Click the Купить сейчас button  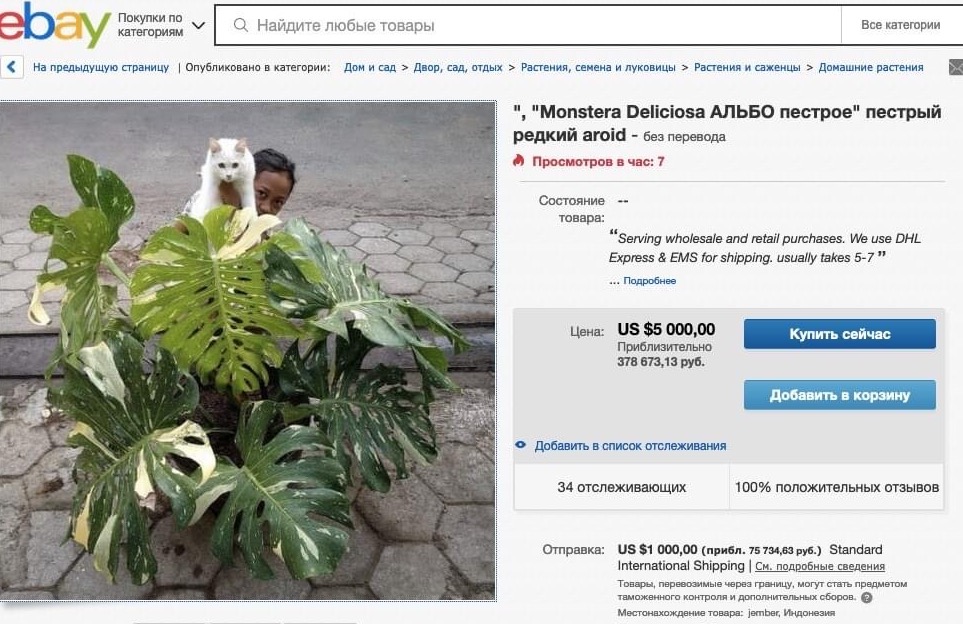pyautogui.click(x=840, y=334)
